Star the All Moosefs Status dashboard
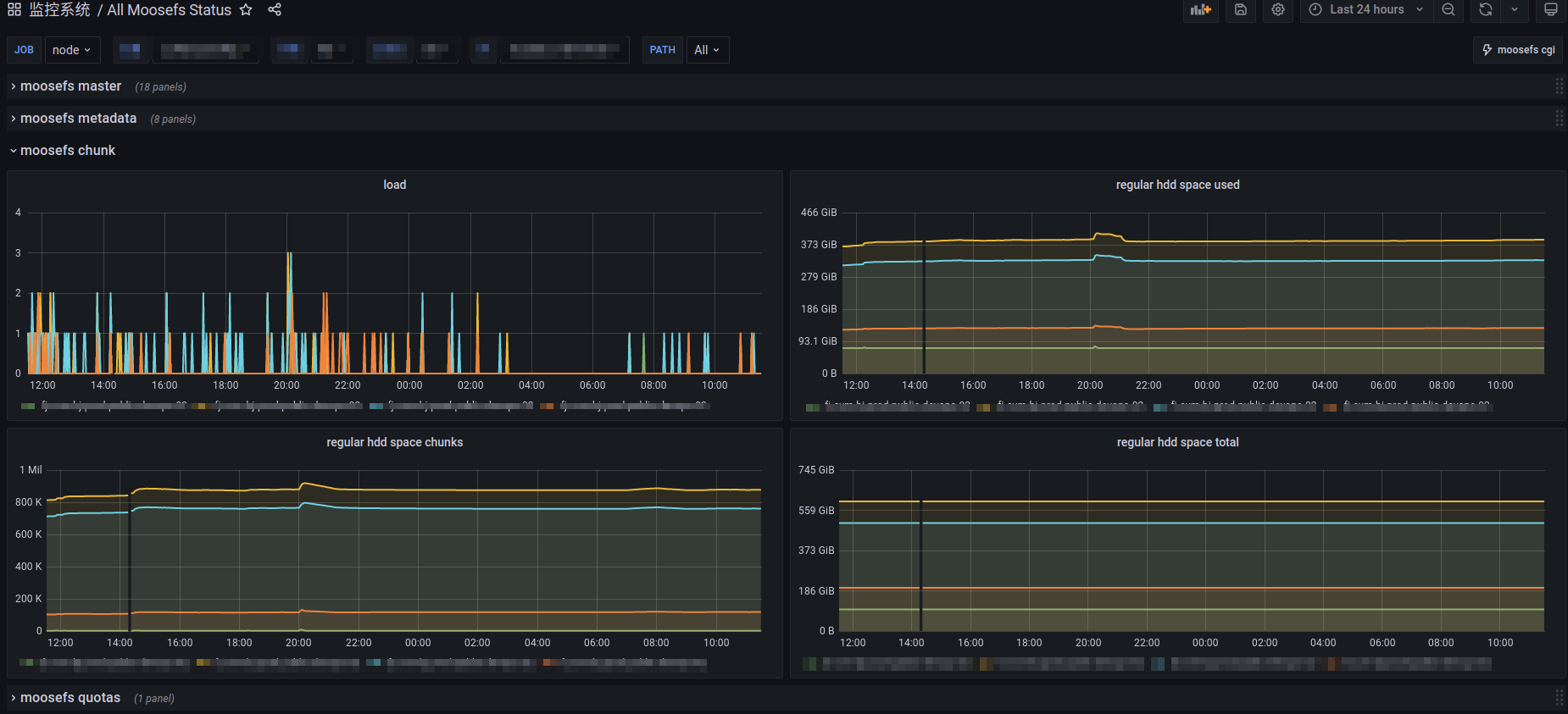 pyautogui.click(x=246, y=10)
